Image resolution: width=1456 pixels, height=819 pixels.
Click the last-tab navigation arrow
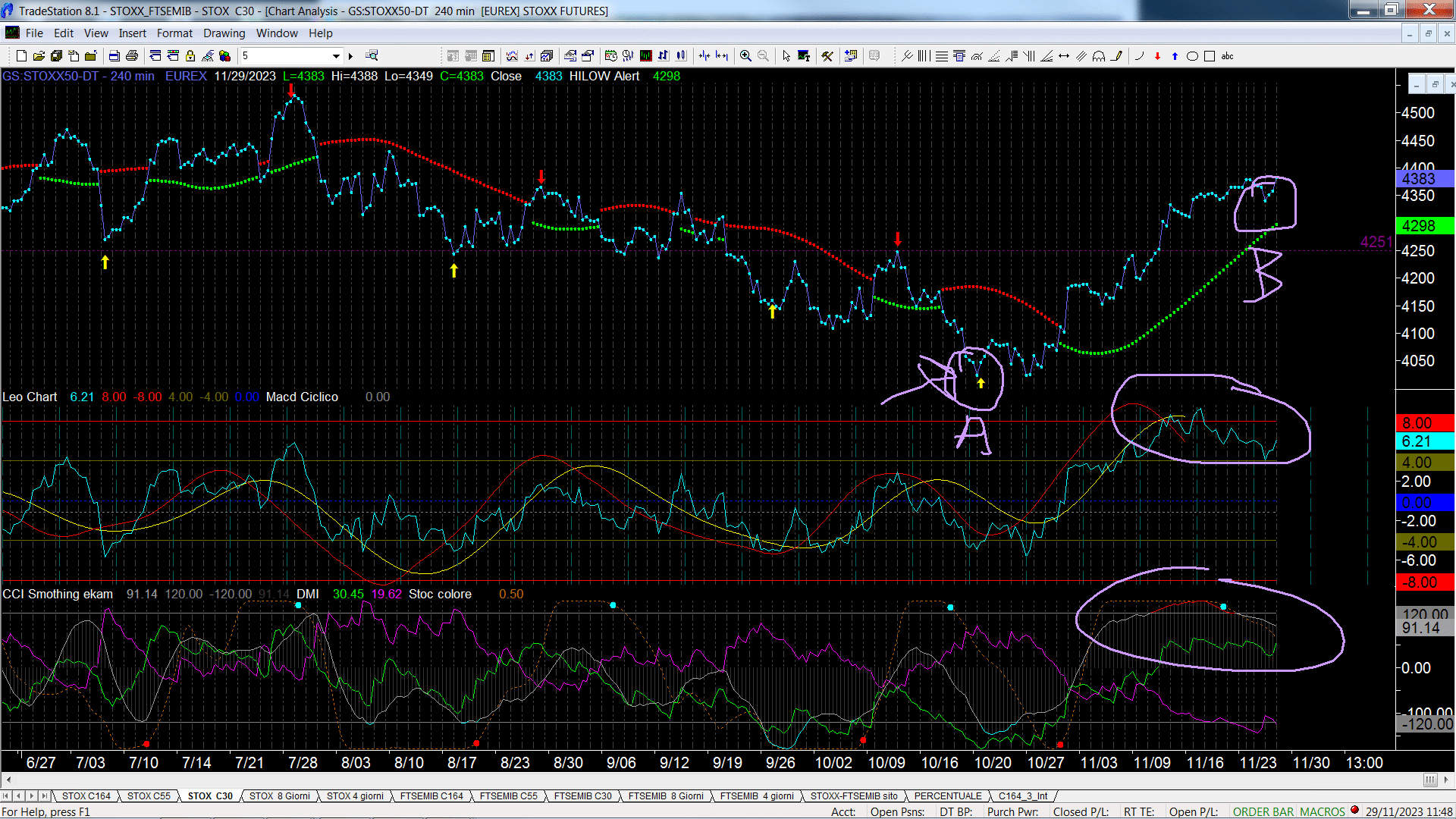pyautogui.click(x=45, y=796)
